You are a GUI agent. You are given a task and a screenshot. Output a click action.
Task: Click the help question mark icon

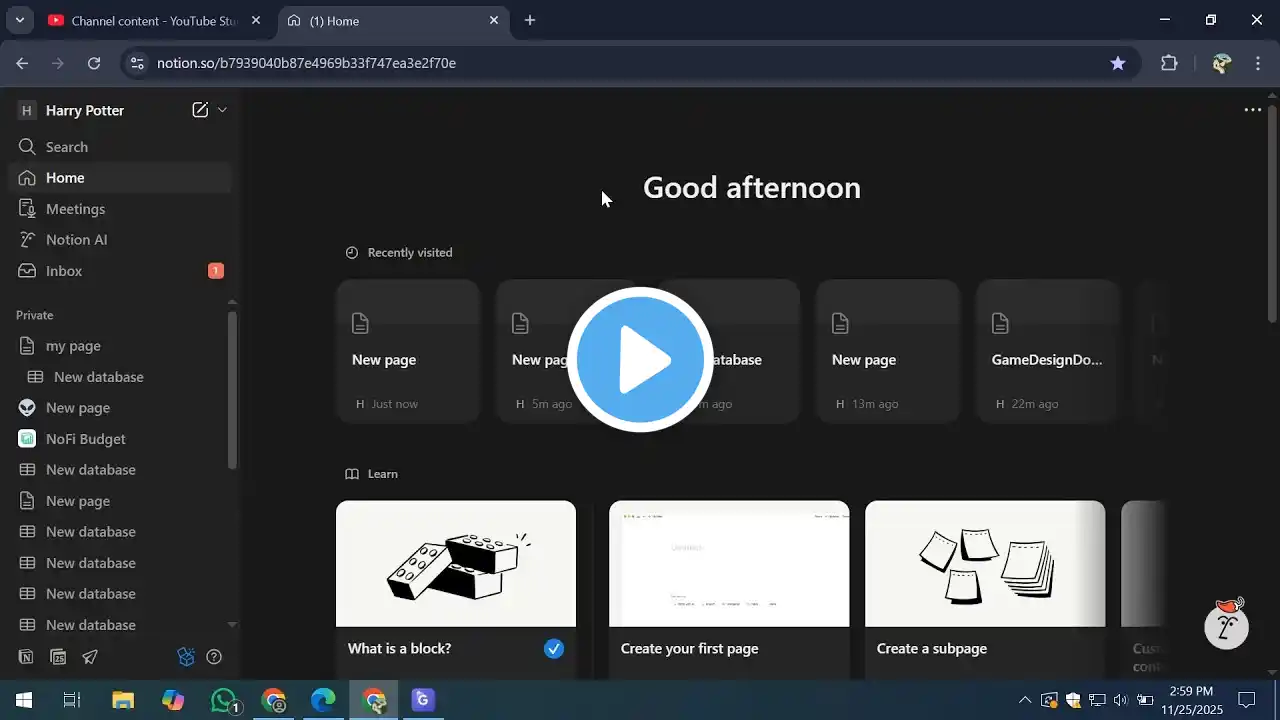click(214, 657)
